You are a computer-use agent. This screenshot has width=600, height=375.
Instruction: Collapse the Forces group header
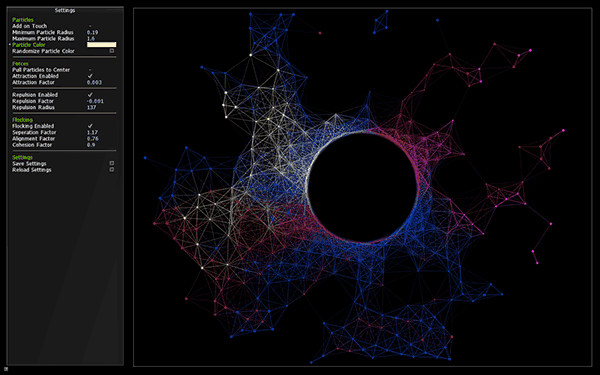20,64
